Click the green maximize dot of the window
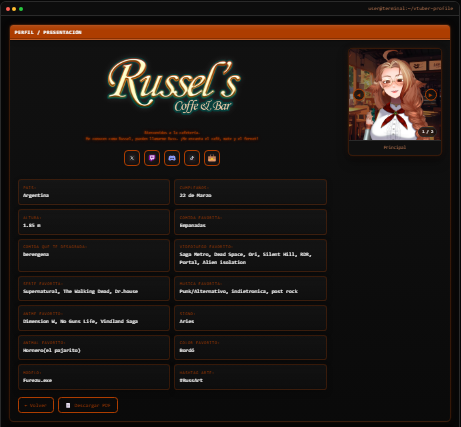Viewport: 461px width, 427px height. tap(21, 9)
